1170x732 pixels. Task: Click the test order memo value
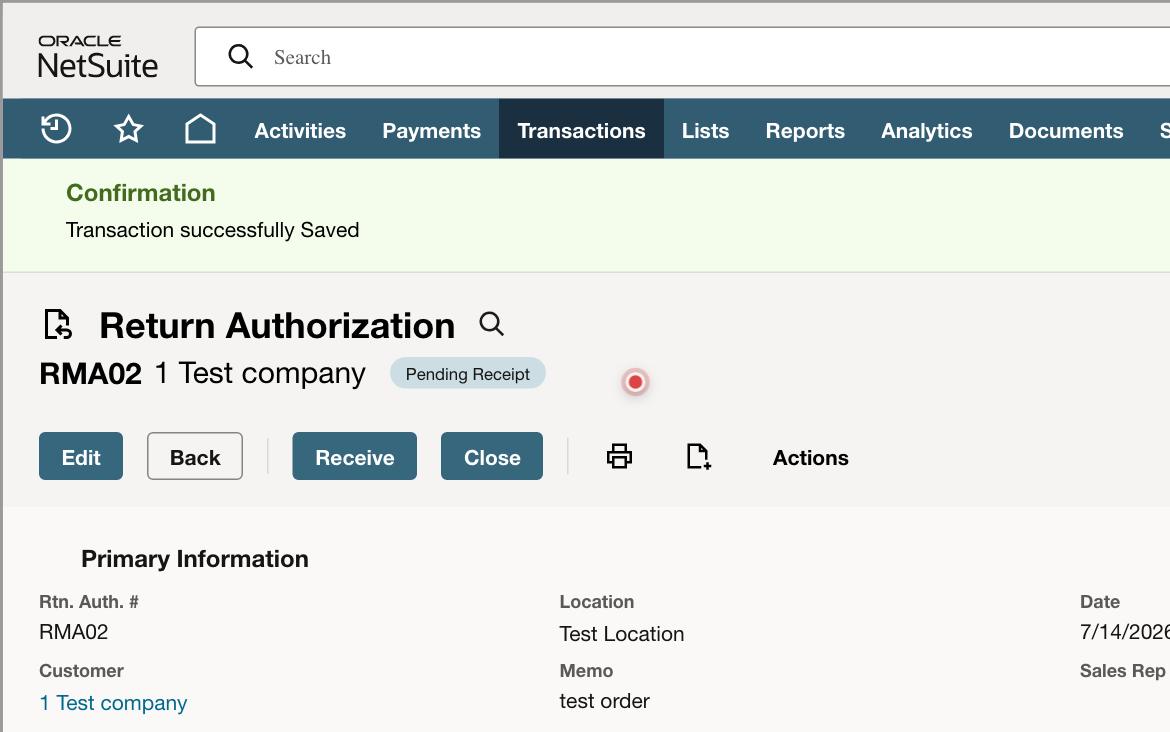tap(604, 701)
